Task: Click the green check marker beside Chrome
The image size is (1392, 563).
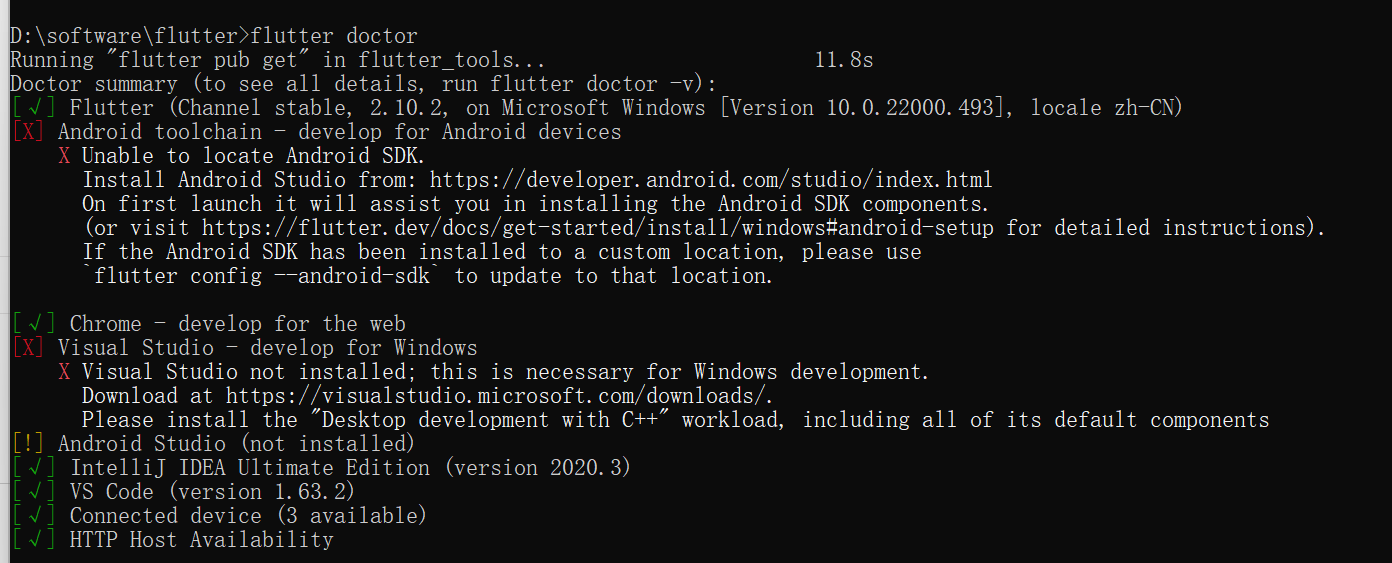Action: tap(34, 324)
